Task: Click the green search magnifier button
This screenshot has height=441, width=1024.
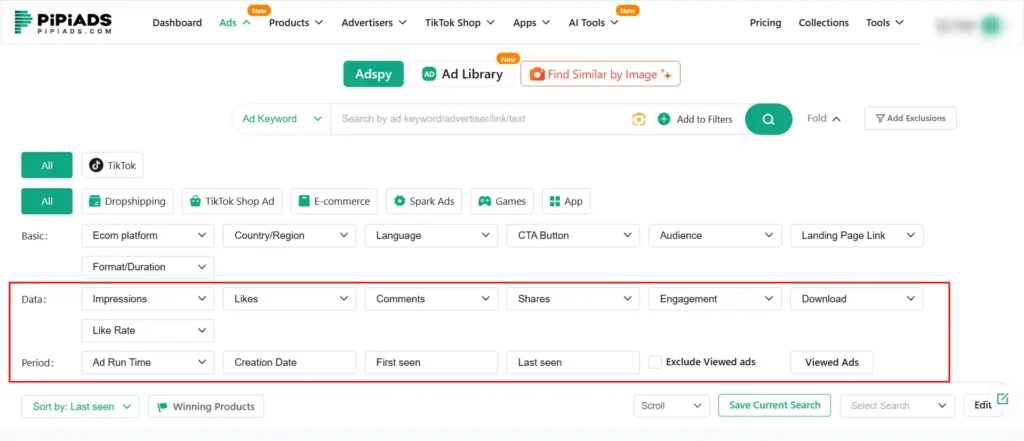Action: point(768,119)
